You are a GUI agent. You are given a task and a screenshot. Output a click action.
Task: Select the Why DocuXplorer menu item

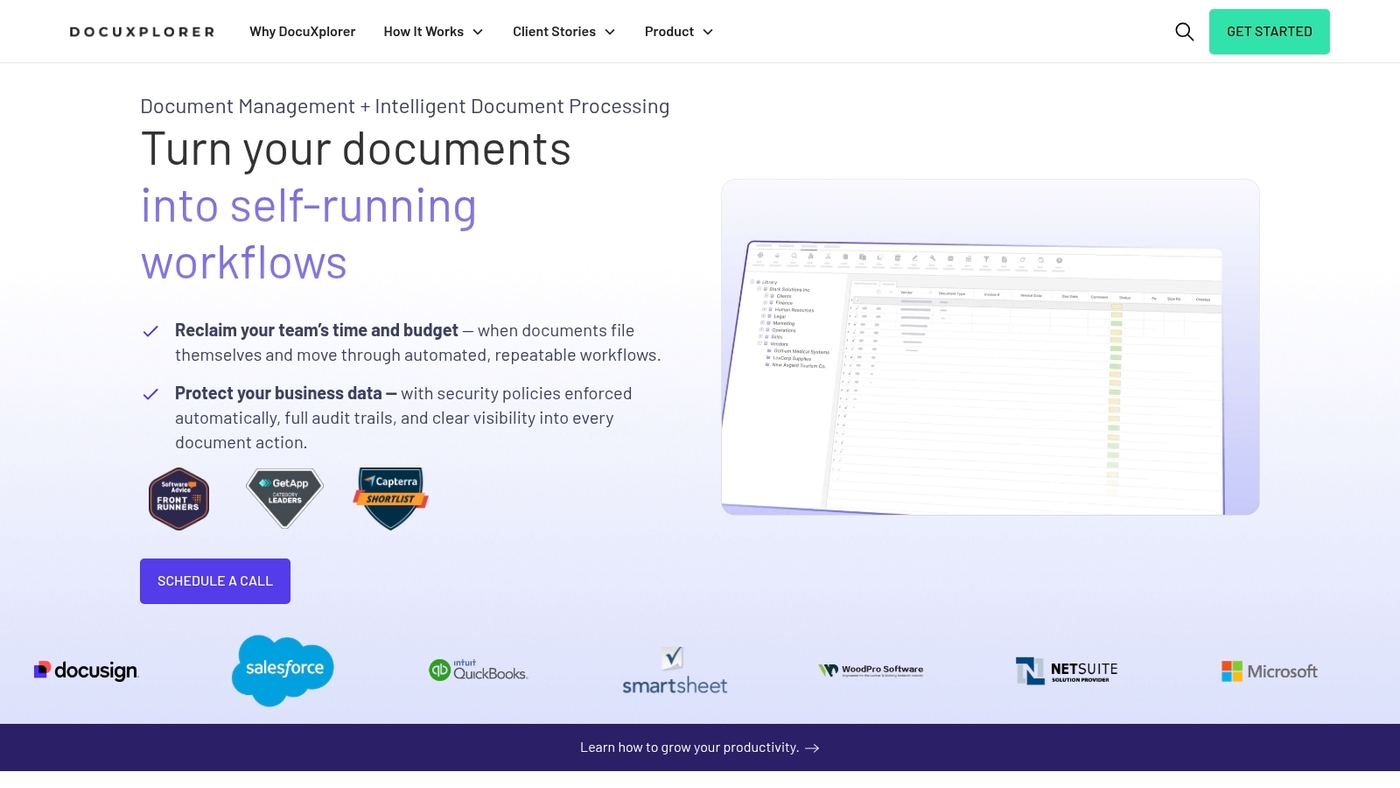pos(302,31)
